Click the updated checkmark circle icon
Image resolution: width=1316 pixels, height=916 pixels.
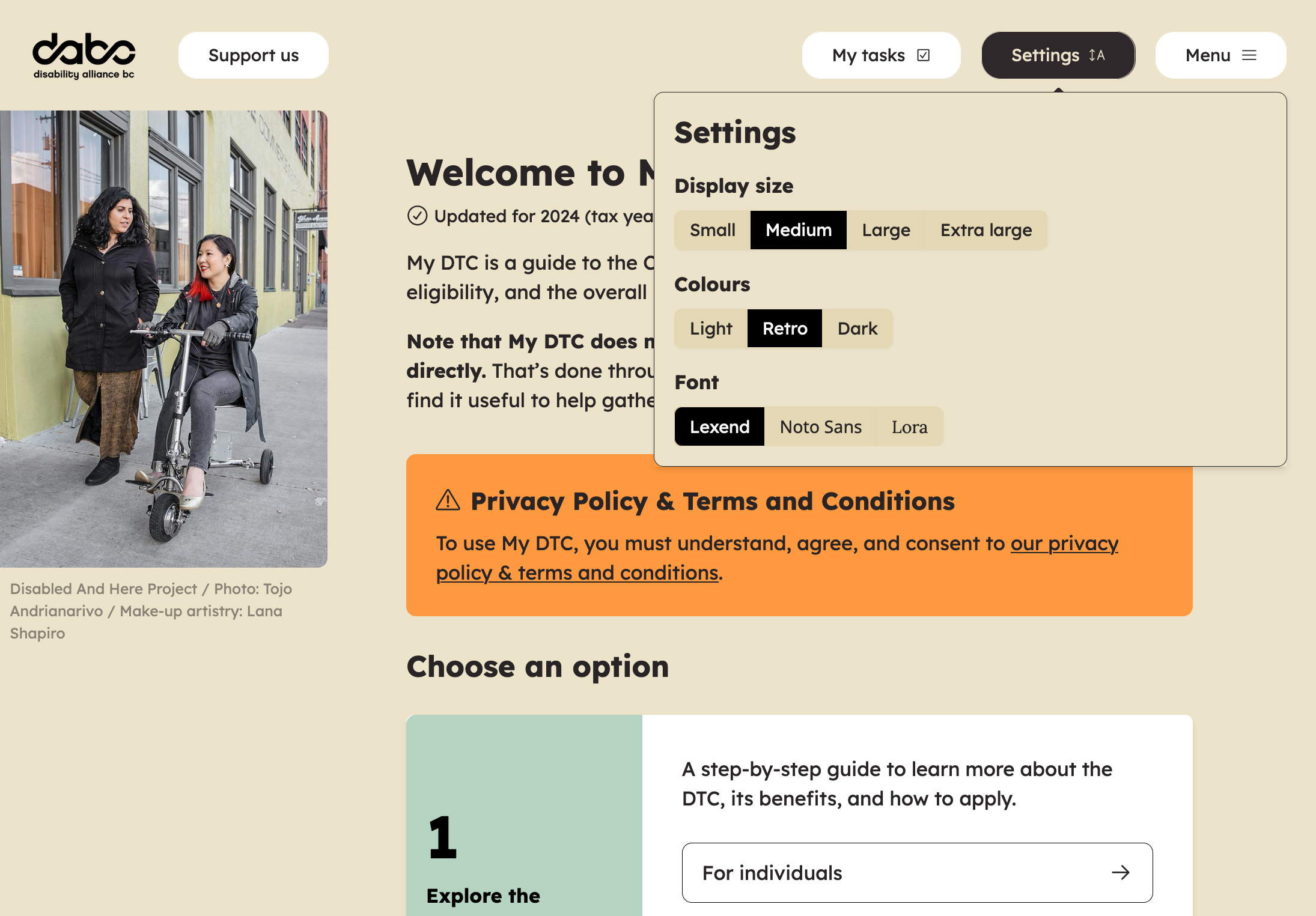point(417,216)
